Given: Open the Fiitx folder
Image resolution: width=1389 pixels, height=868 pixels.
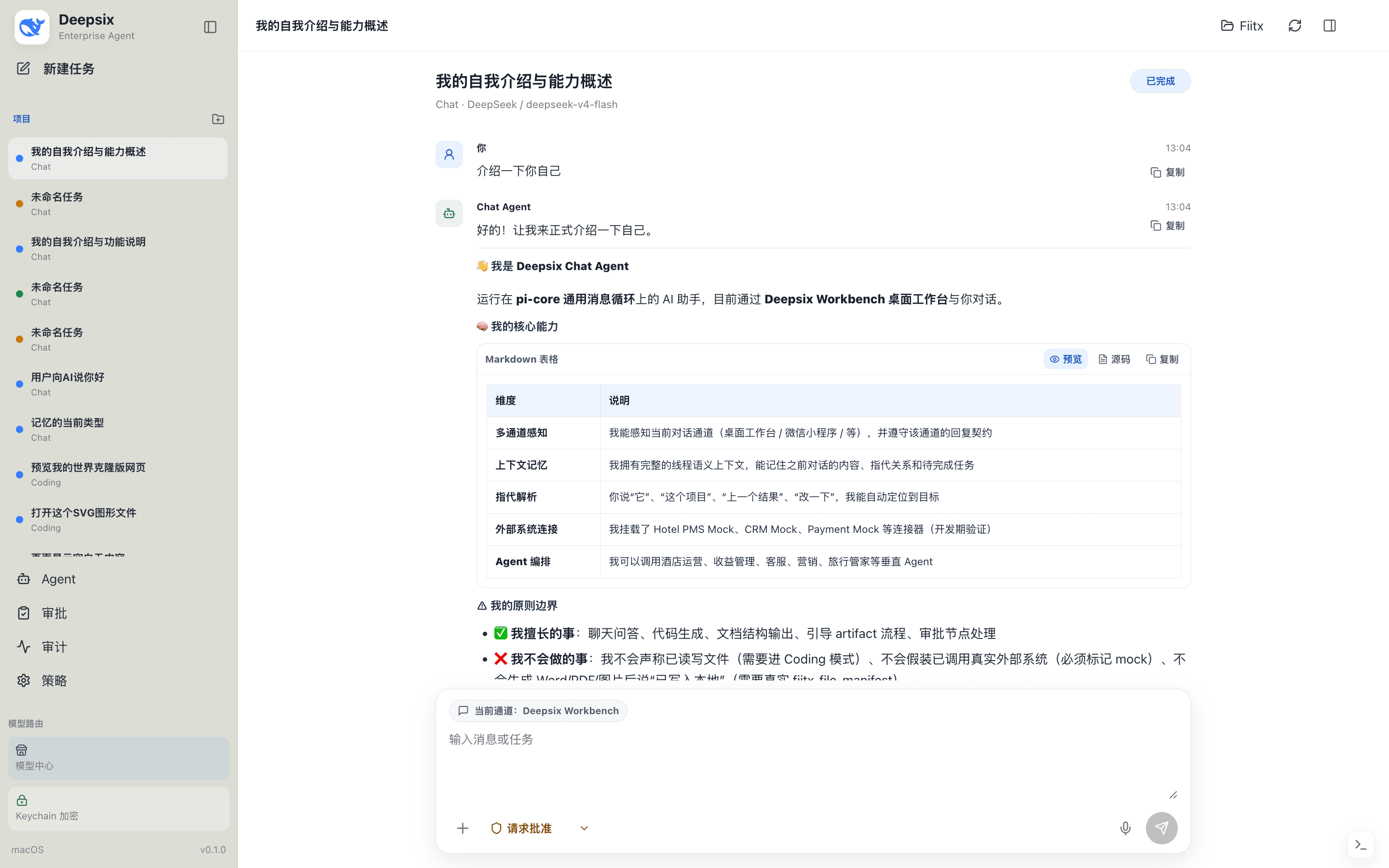Looking at the screenshot, I should tap(1241, 26).
